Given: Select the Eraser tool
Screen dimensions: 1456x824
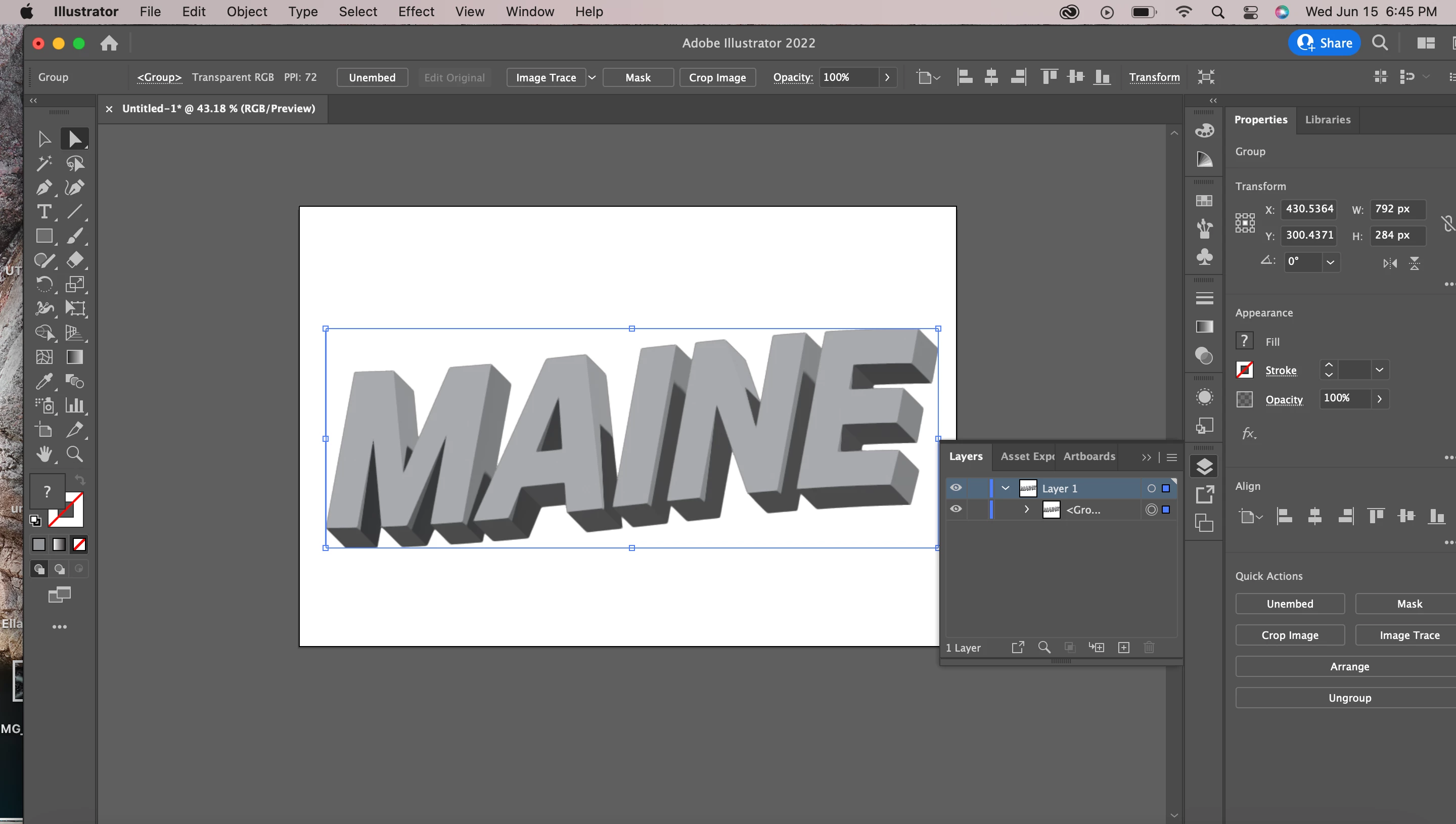Looking at the screenshot, I should coord(75,260).
